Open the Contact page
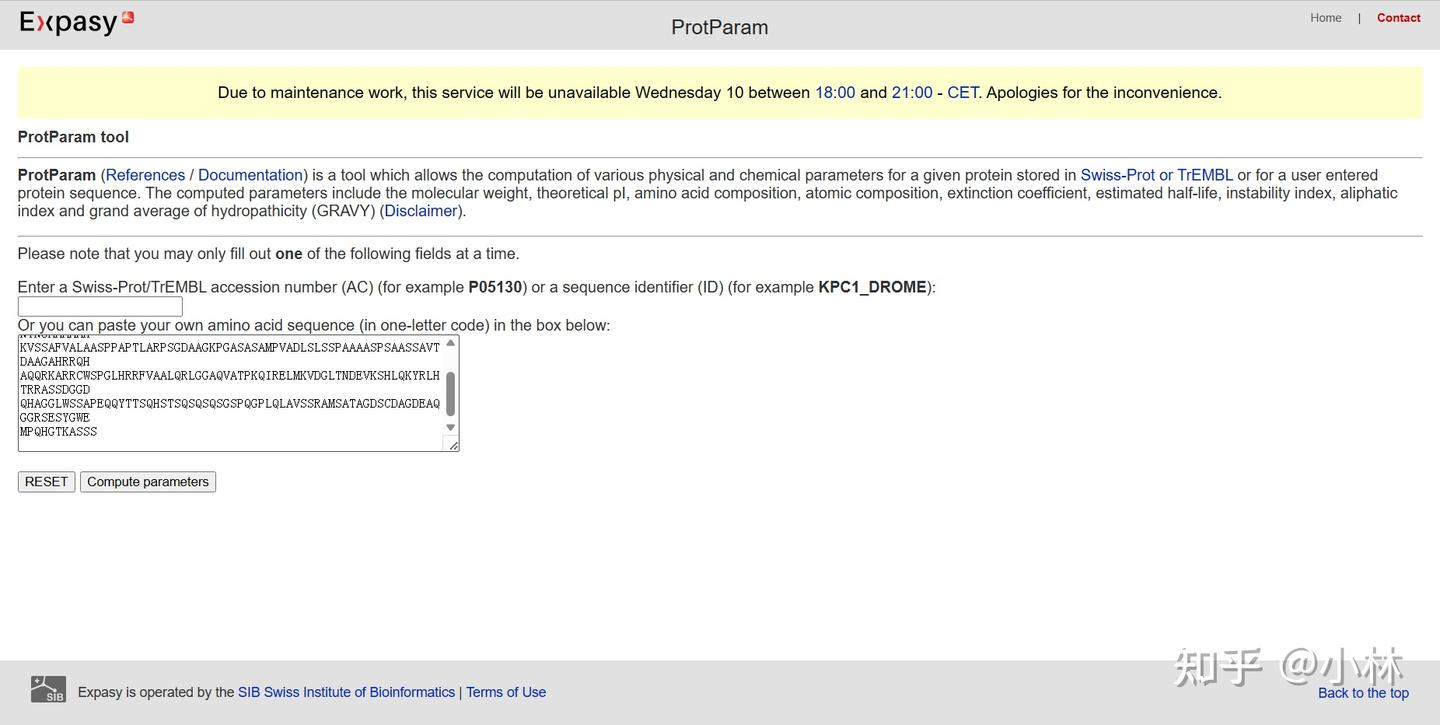The width and height of the screenshot is (1440, 725). click(x=1398, y=18)
